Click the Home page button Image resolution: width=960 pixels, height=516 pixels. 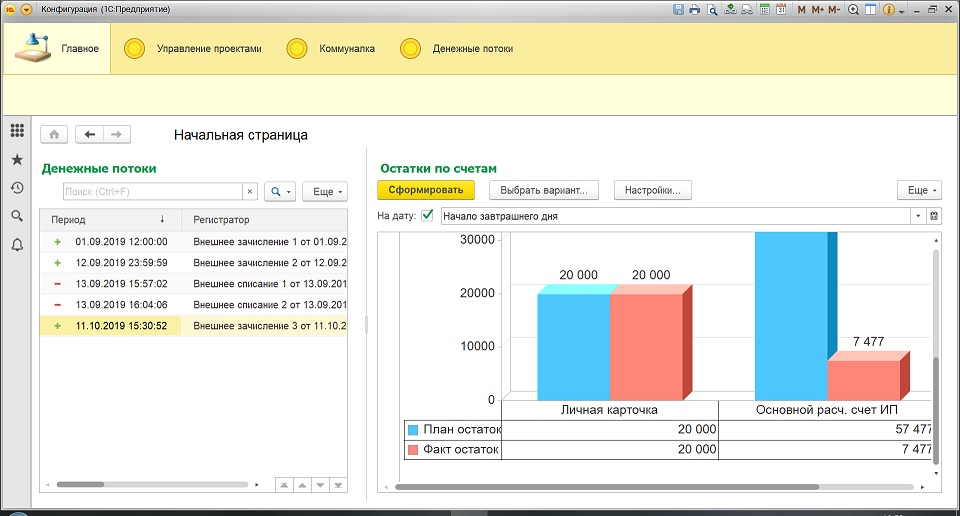point(54,134)
